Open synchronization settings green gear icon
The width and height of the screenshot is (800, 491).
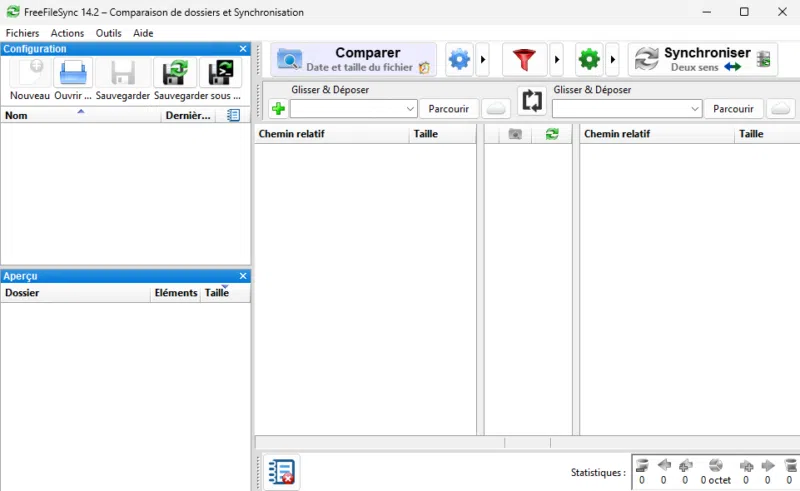tap(589, 60)
